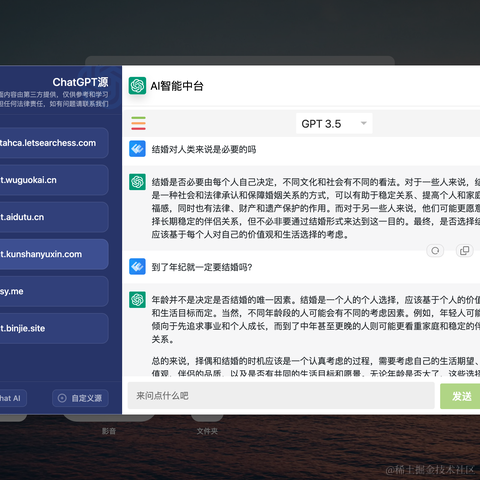
Task: Select sy.me source entry
Action: (53, 291)
